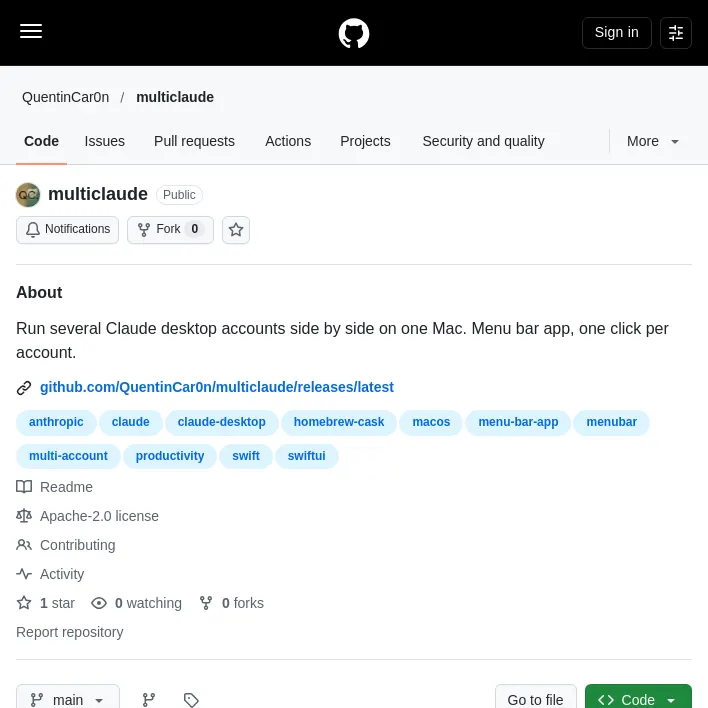Screen dimensions: 708x708
Task: Open the Actions tab
Action: 288,141
